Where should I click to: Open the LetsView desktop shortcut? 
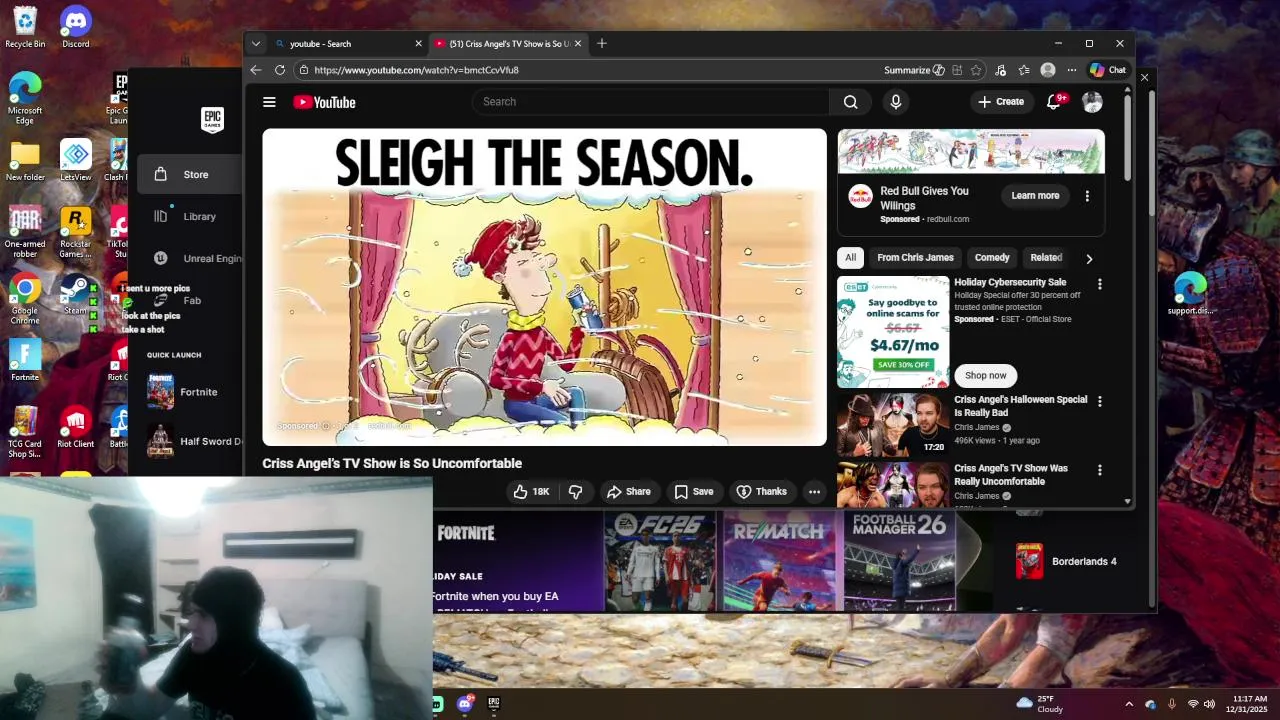pyautogui.click(x=76, y=161)
